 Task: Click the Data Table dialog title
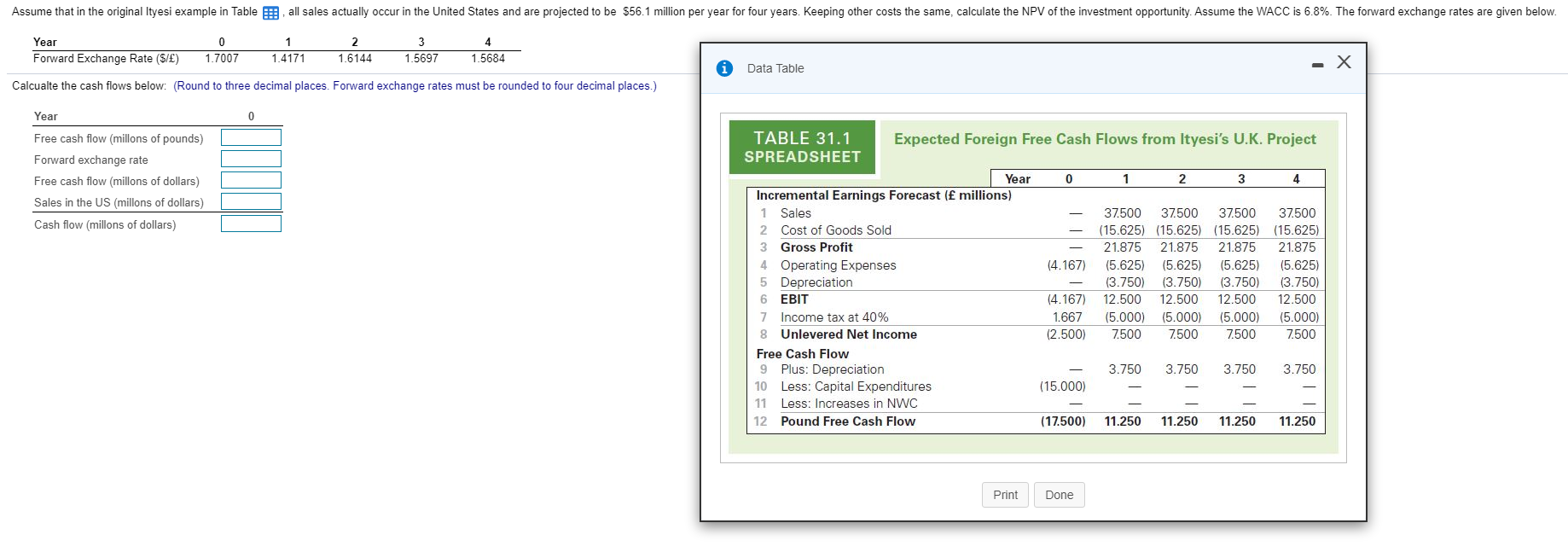click(x=775, y=68)
